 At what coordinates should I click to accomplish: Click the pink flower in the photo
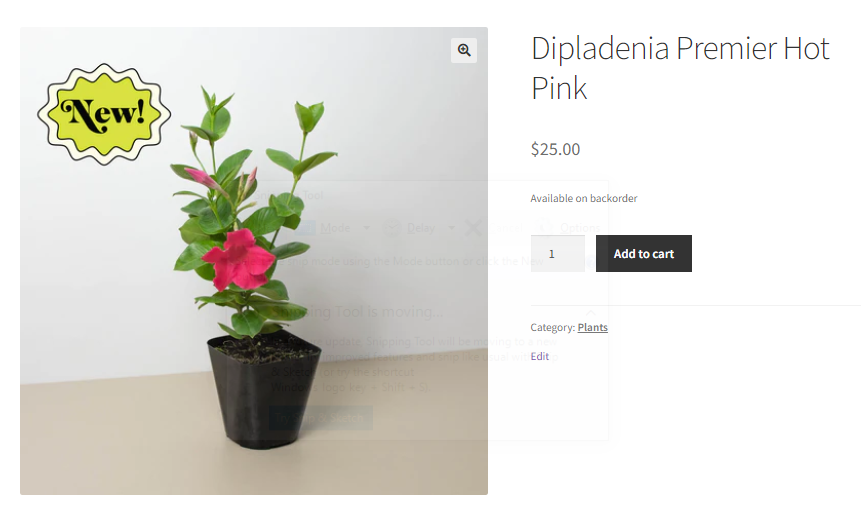[238, 260]
